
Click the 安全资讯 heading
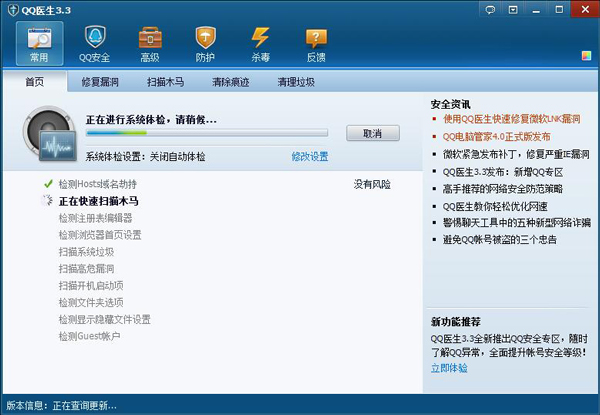[450, 104]
